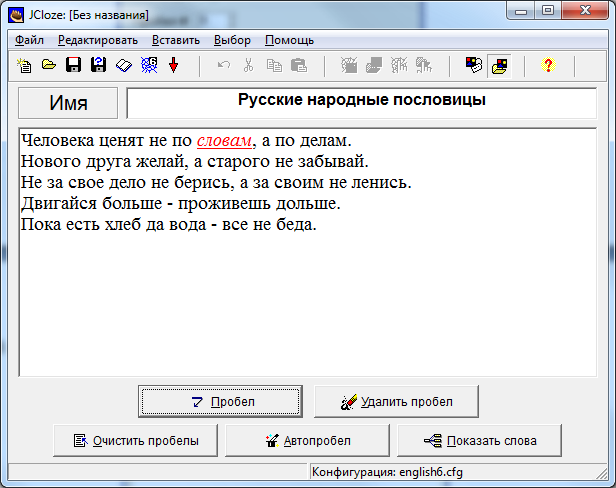Click folder icon with colored shapes to load configuration
Screen dimensions: 616x488
pos(499,66)
